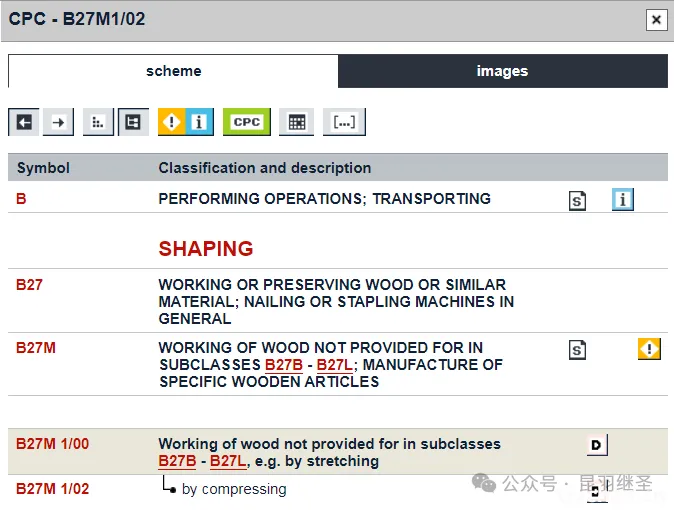This screenshot has width=674, height=510.
Task: Click the back arrow navigation icon
Action: tap(24, 122)
